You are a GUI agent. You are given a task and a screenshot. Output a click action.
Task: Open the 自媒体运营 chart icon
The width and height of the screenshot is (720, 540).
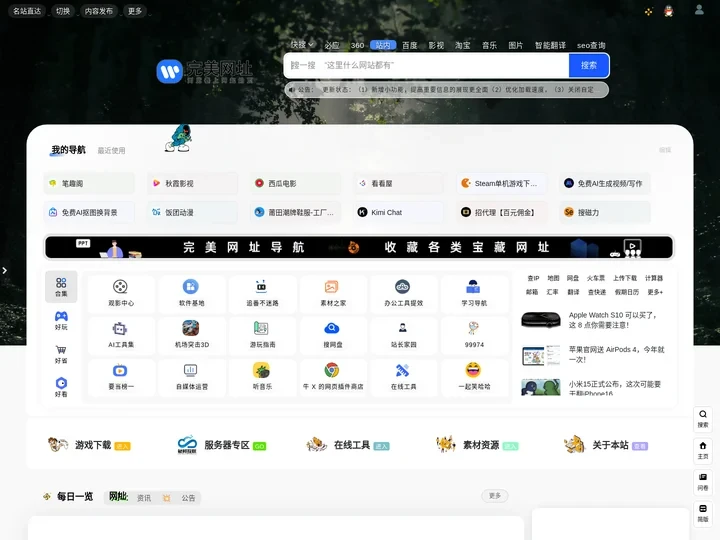click(x=191, y=370)
